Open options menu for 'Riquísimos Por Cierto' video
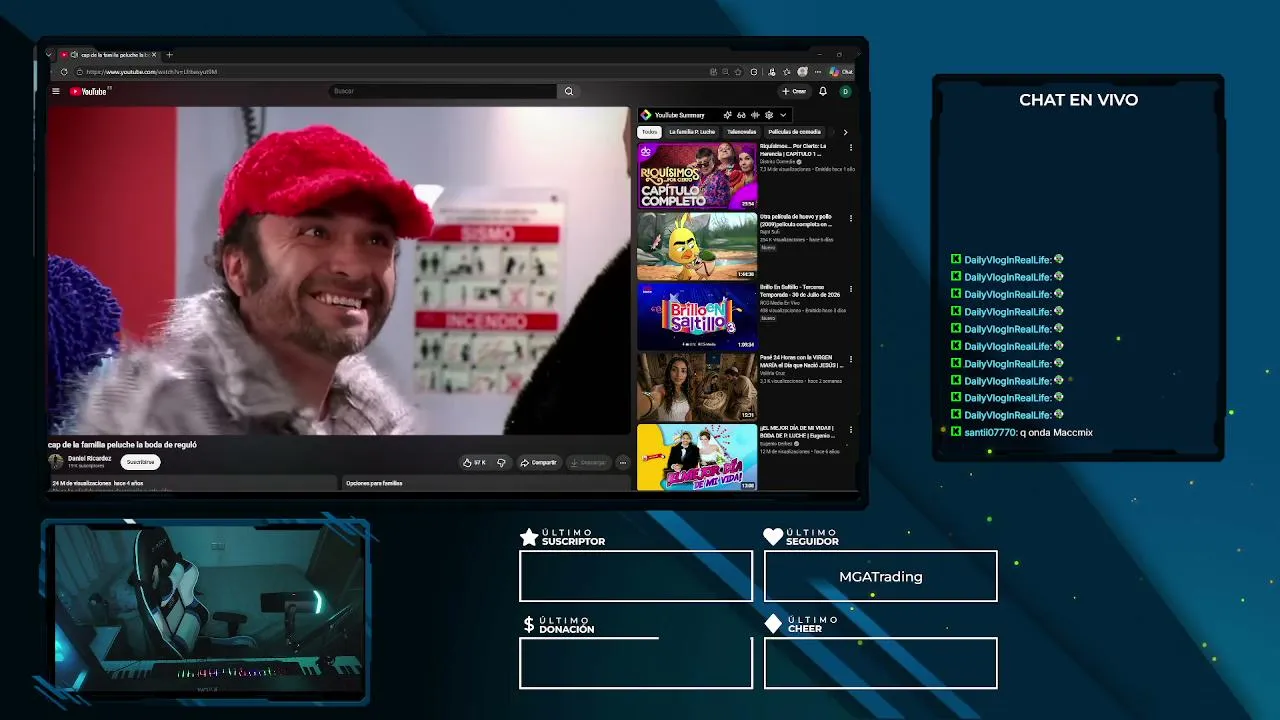 [x=851, y=148]
